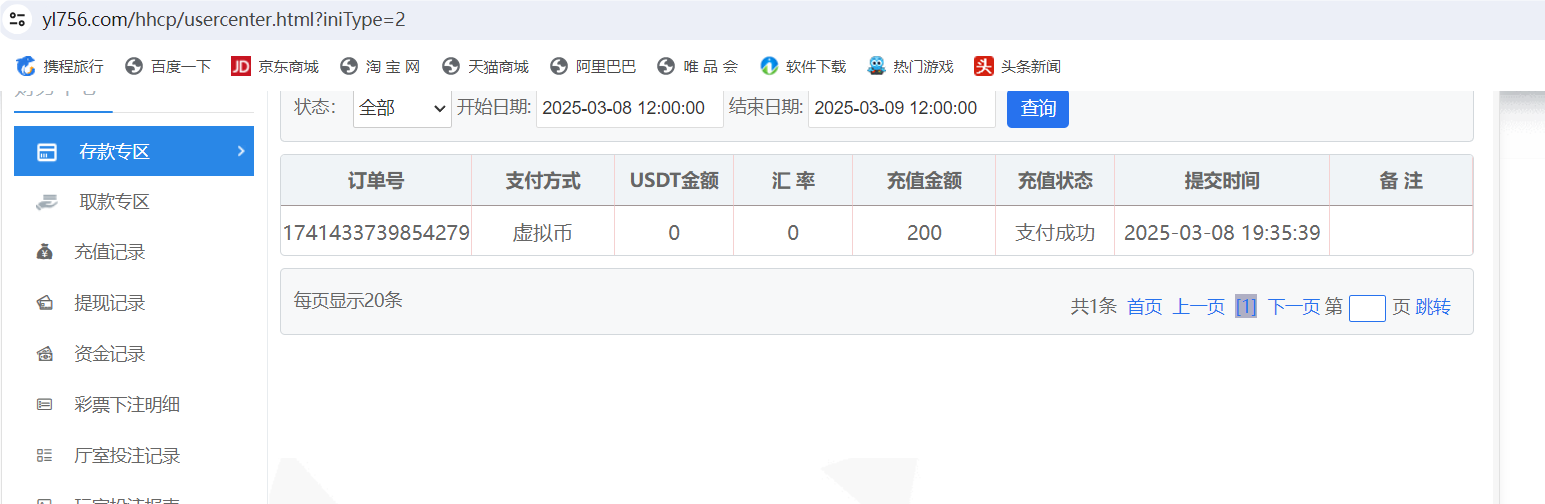Open the 天猫商城 bookmark
The width and height of the screenshot is (1545, 504).
[485, 67]
